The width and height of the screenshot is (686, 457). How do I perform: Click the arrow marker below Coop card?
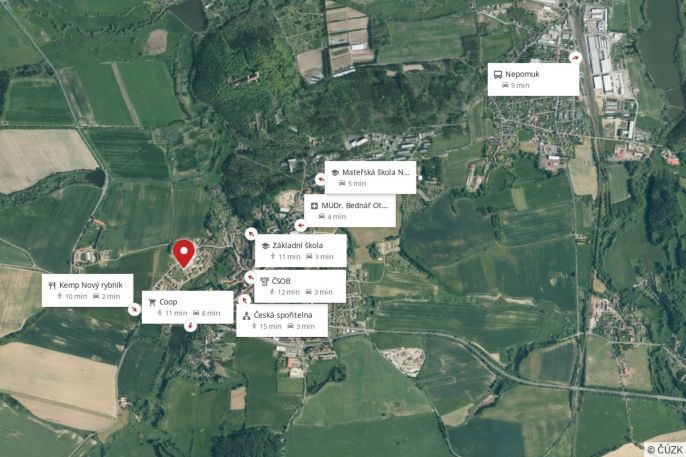(190, 326)
